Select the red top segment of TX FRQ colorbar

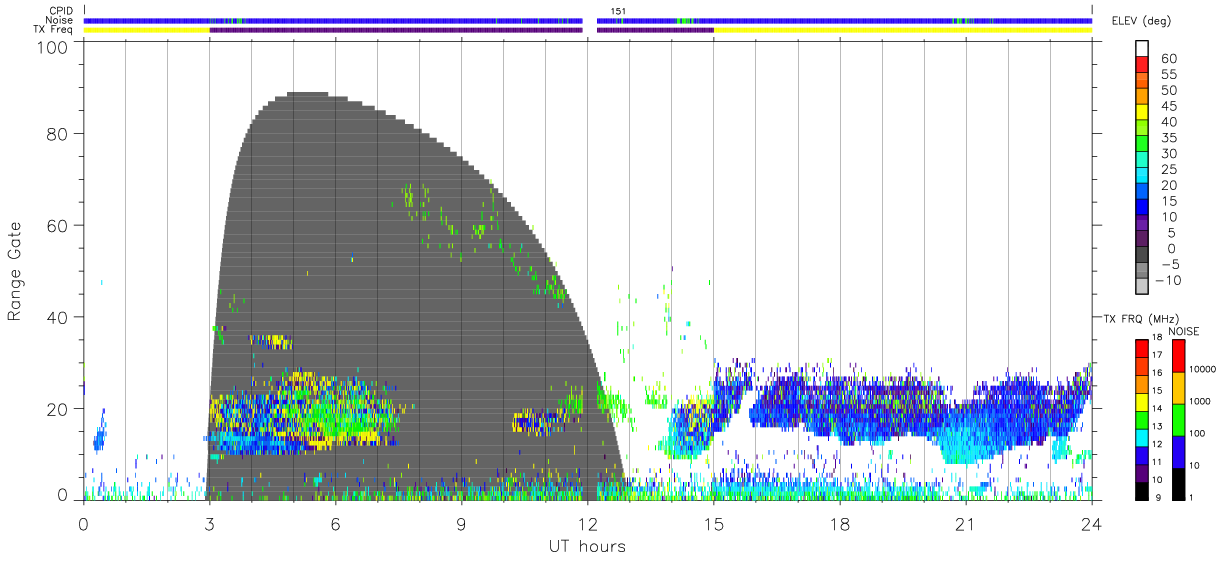1141,348
